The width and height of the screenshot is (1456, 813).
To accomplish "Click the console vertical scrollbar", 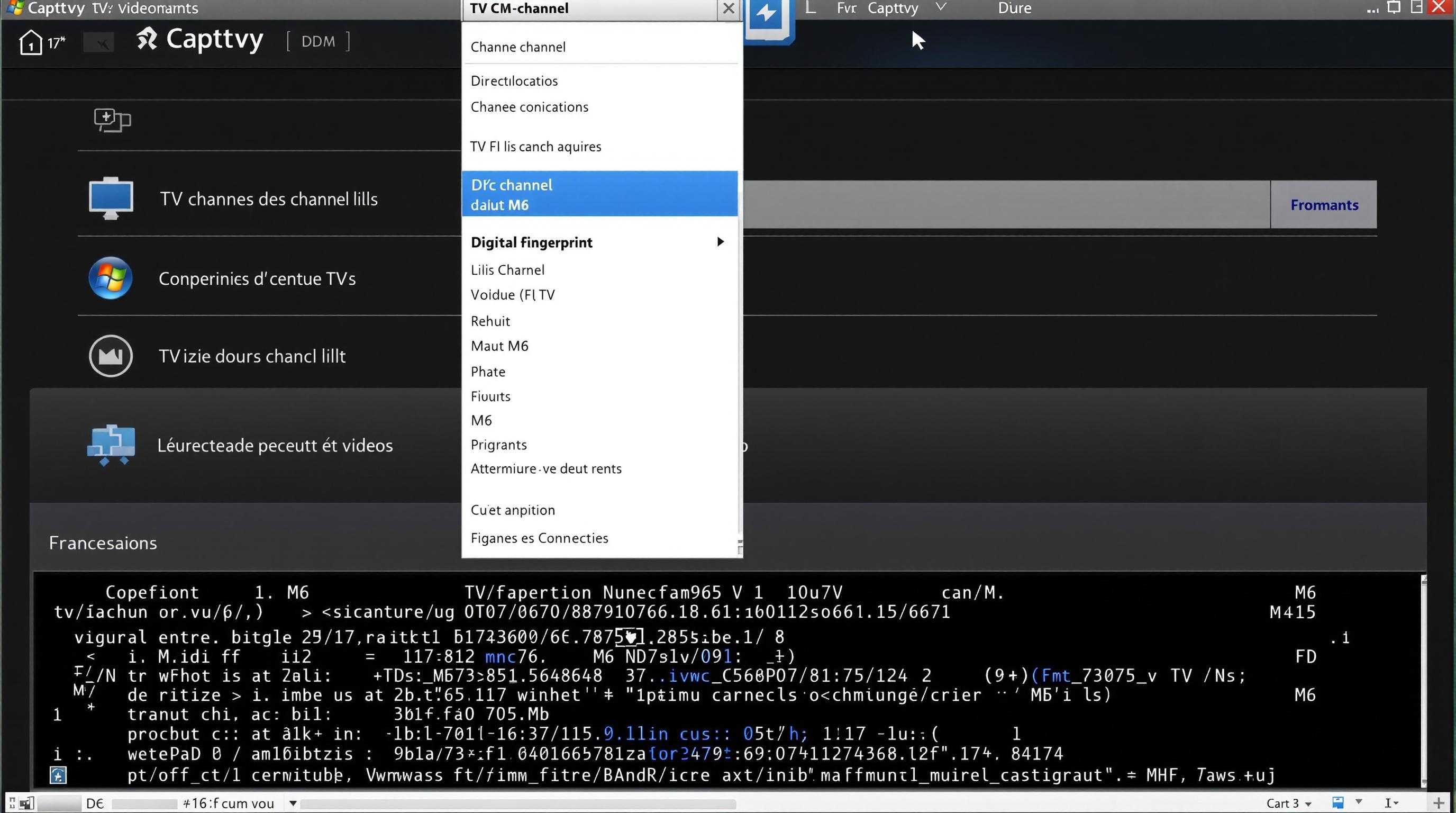I will click(x=1423, y=681).
